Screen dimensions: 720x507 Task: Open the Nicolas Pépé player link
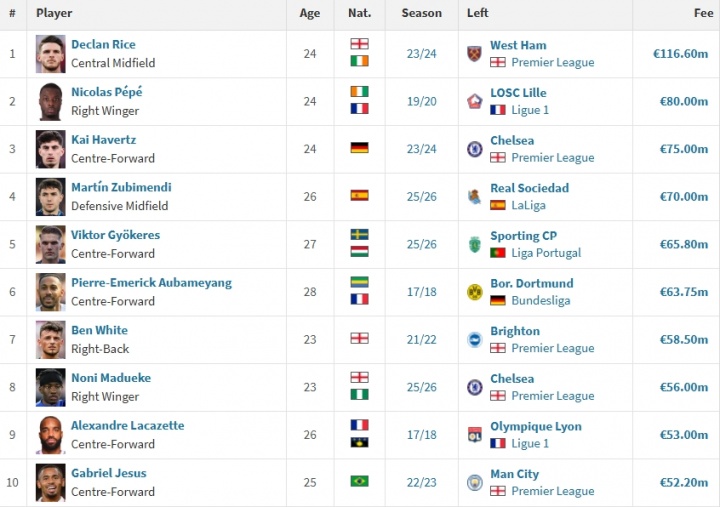(106, 92)
